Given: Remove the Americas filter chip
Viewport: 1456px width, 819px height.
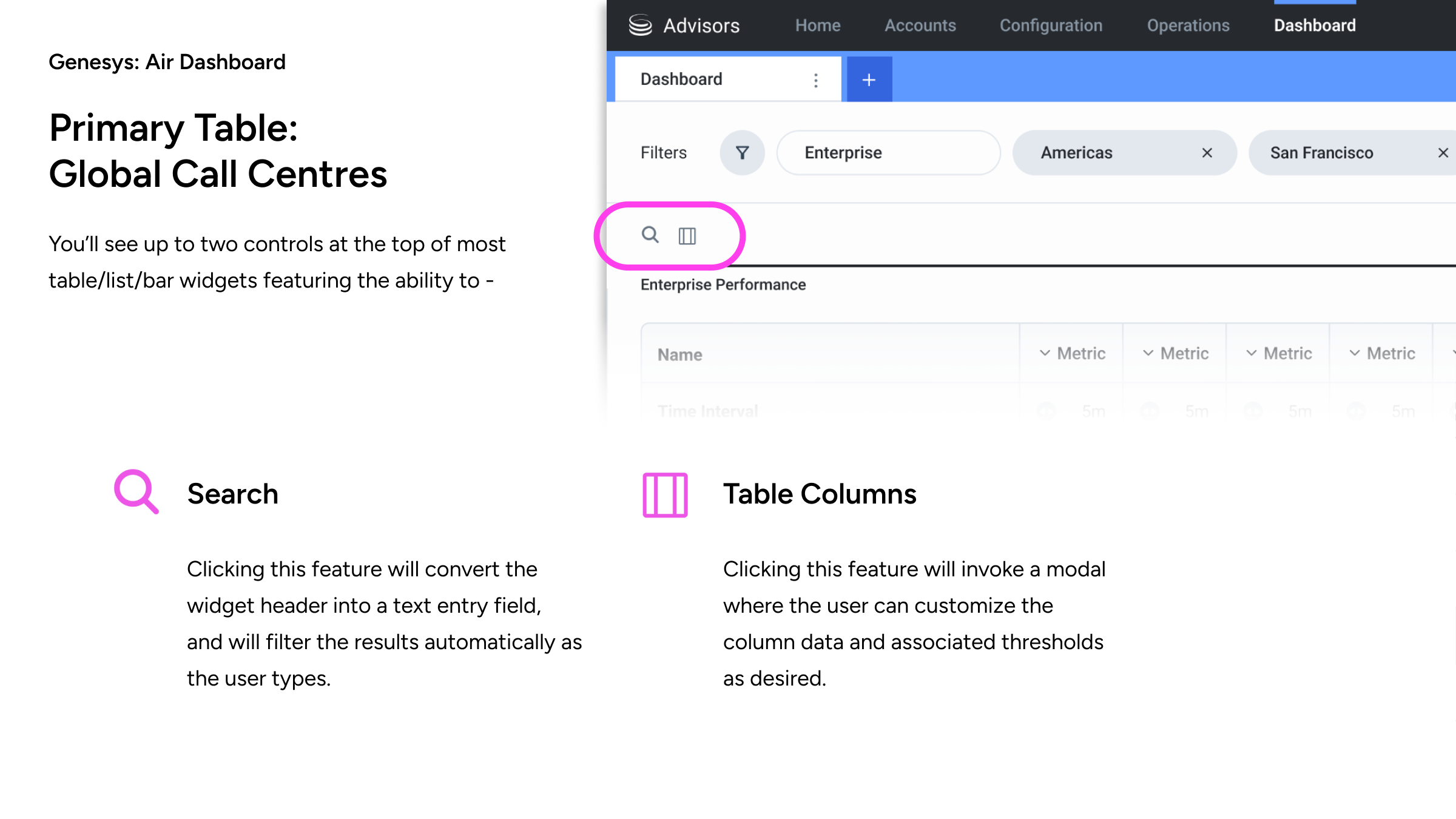Looking at the screenshot, I should (1207, 153).
